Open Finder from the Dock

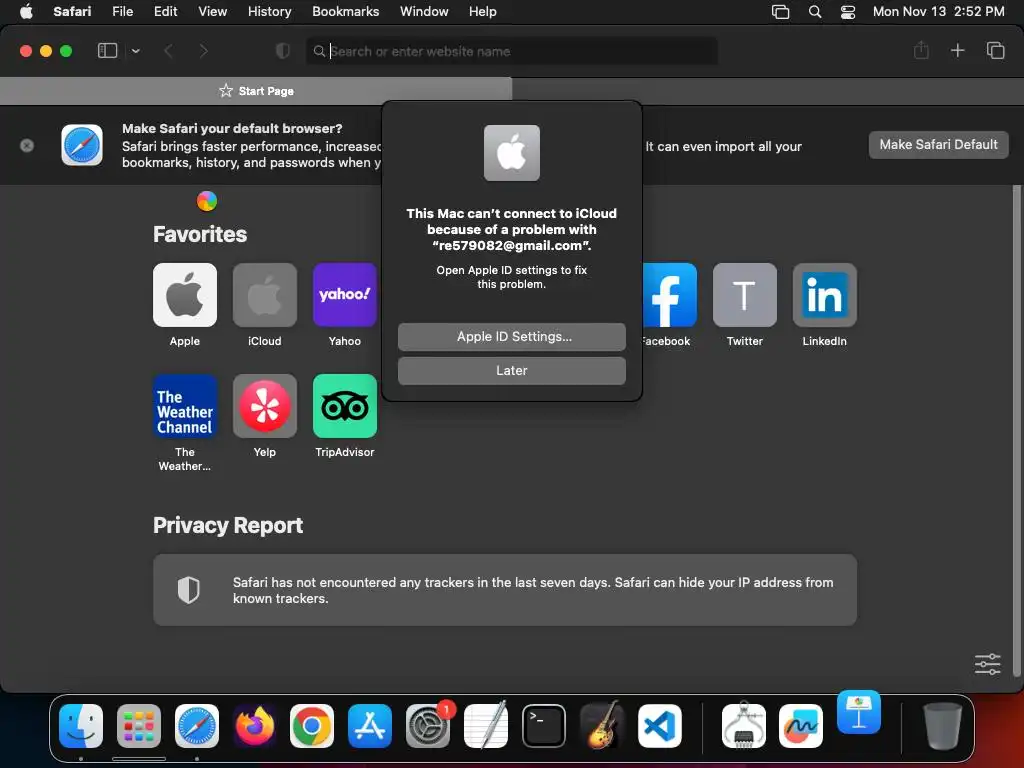[x=81, y=726]
